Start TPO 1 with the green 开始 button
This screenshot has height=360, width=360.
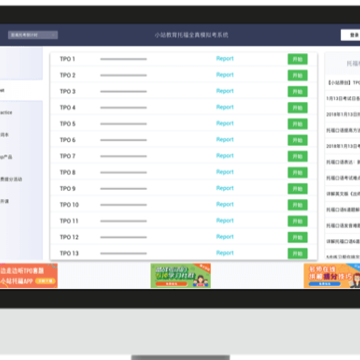coord(298,59)
